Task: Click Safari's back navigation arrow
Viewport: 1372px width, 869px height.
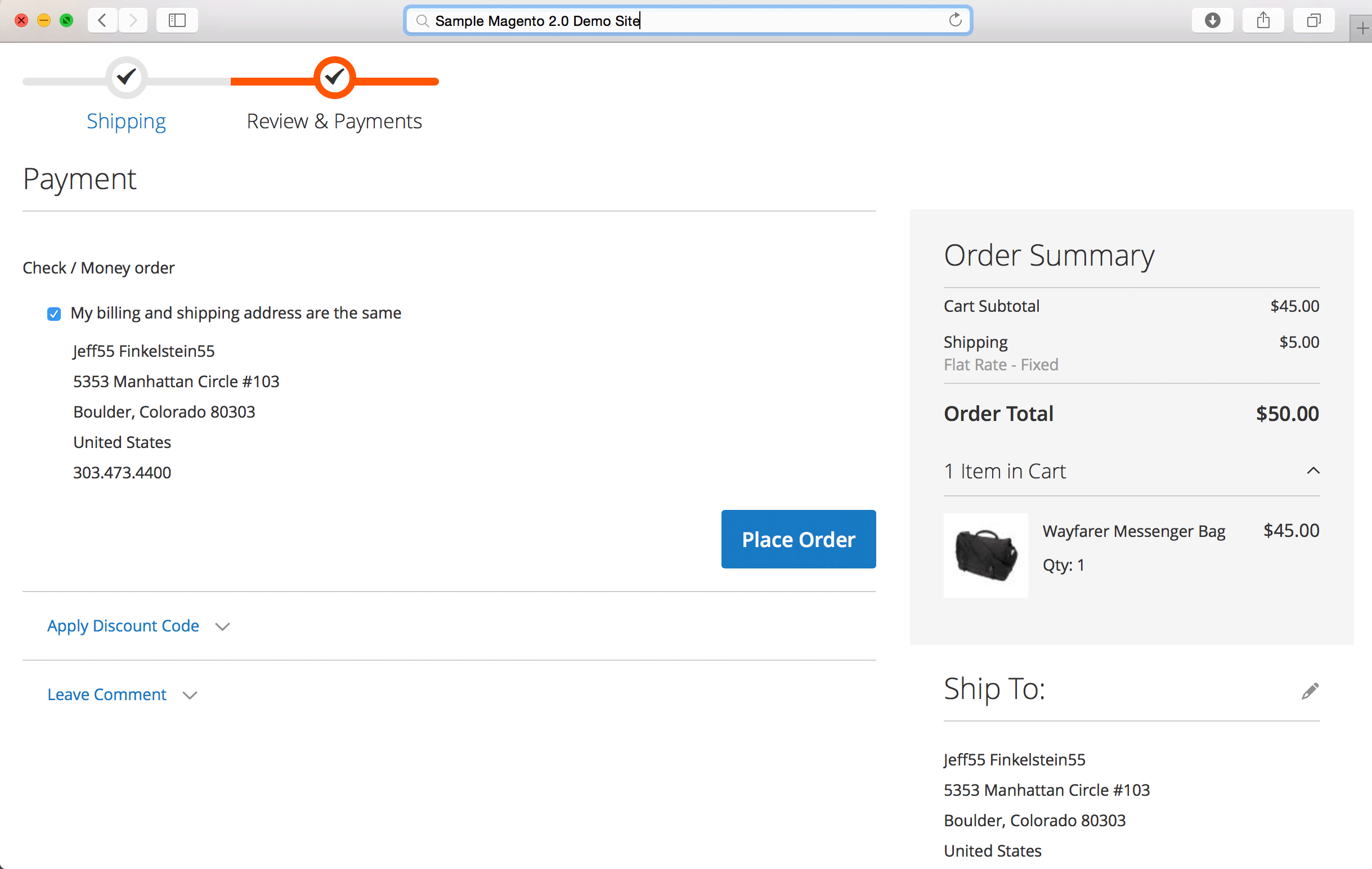Action: 103,20
